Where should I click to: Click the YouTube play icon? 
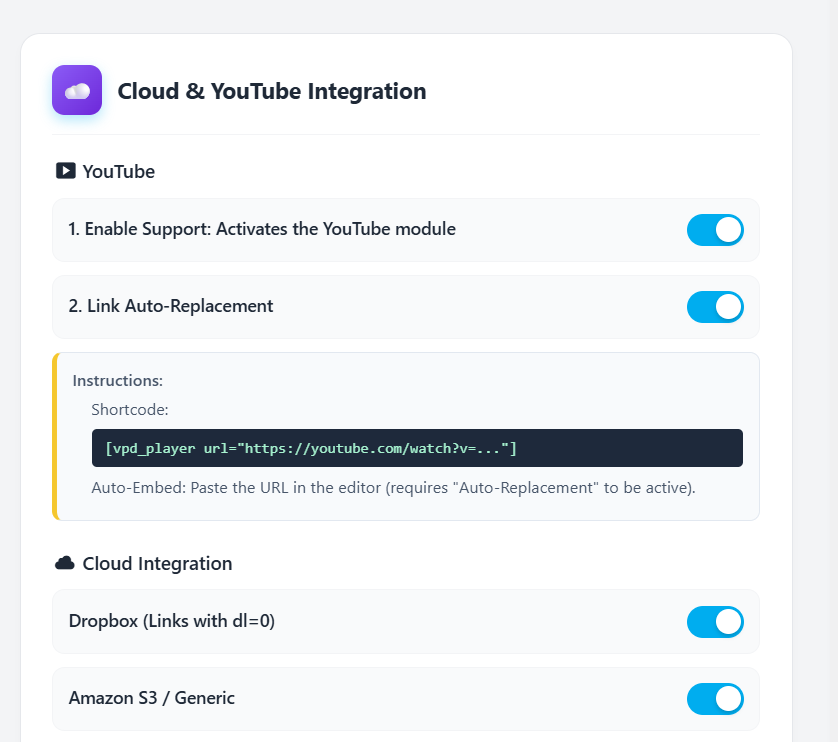[x=65, y=171]
